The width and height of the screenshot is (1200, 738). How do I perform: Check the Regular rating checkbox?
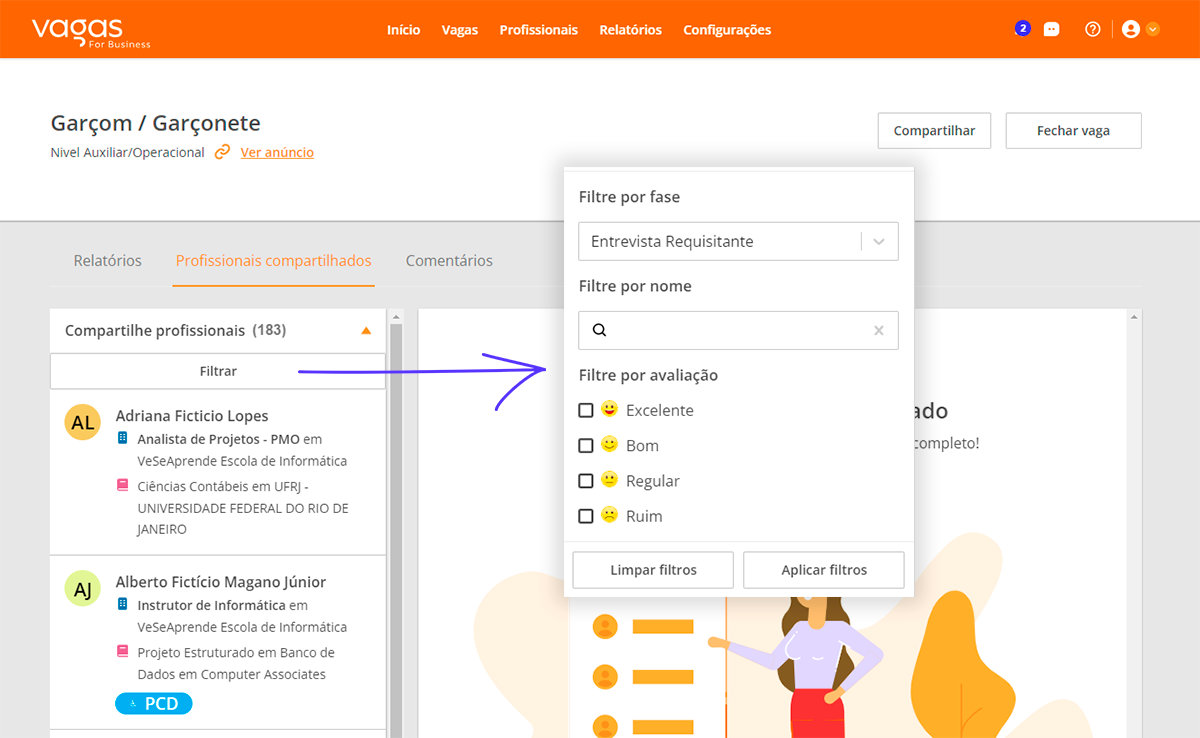[586, 481]
